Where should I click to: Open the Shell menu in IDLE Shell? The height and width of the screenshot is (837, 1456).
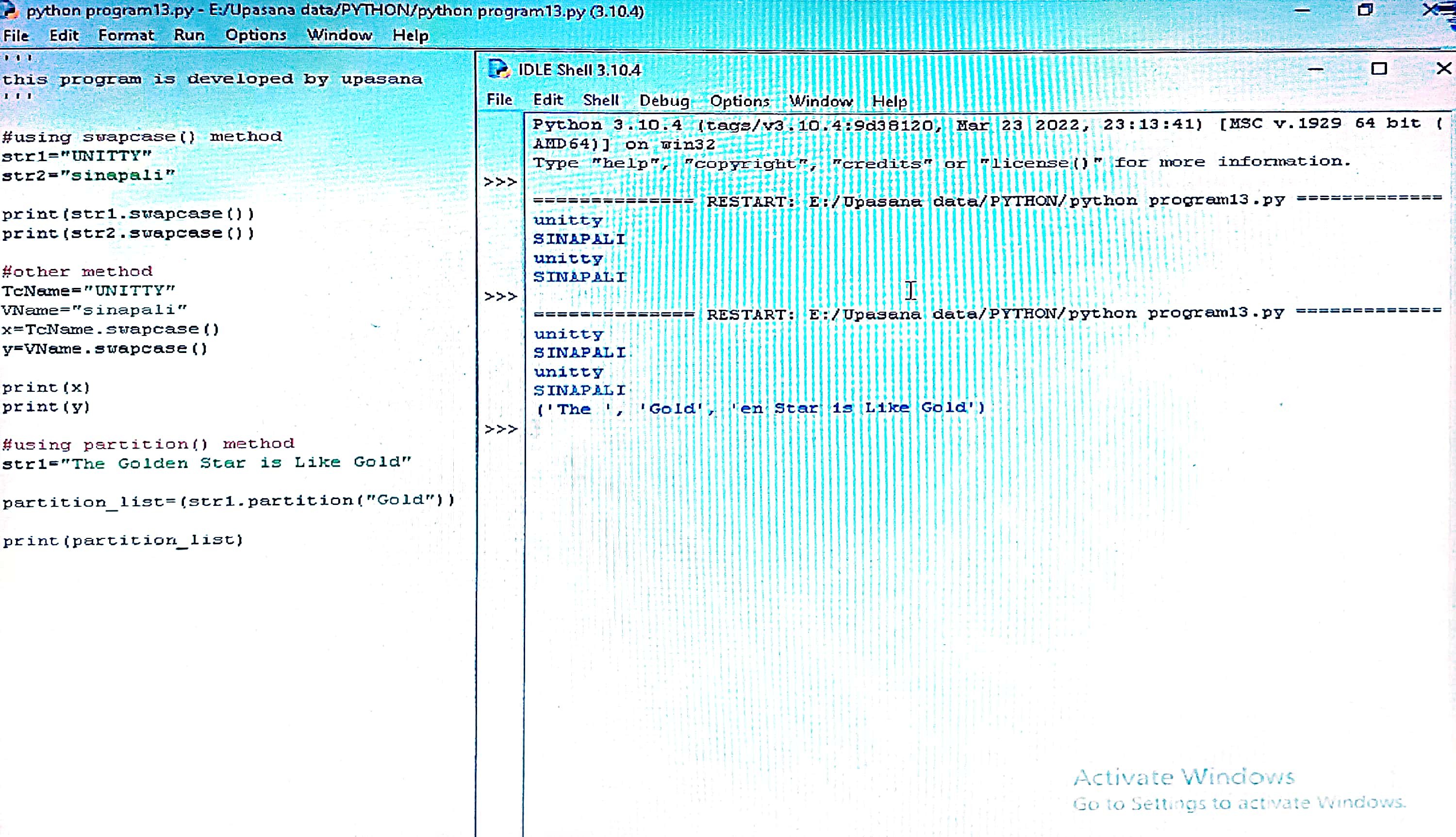(600, 100)
